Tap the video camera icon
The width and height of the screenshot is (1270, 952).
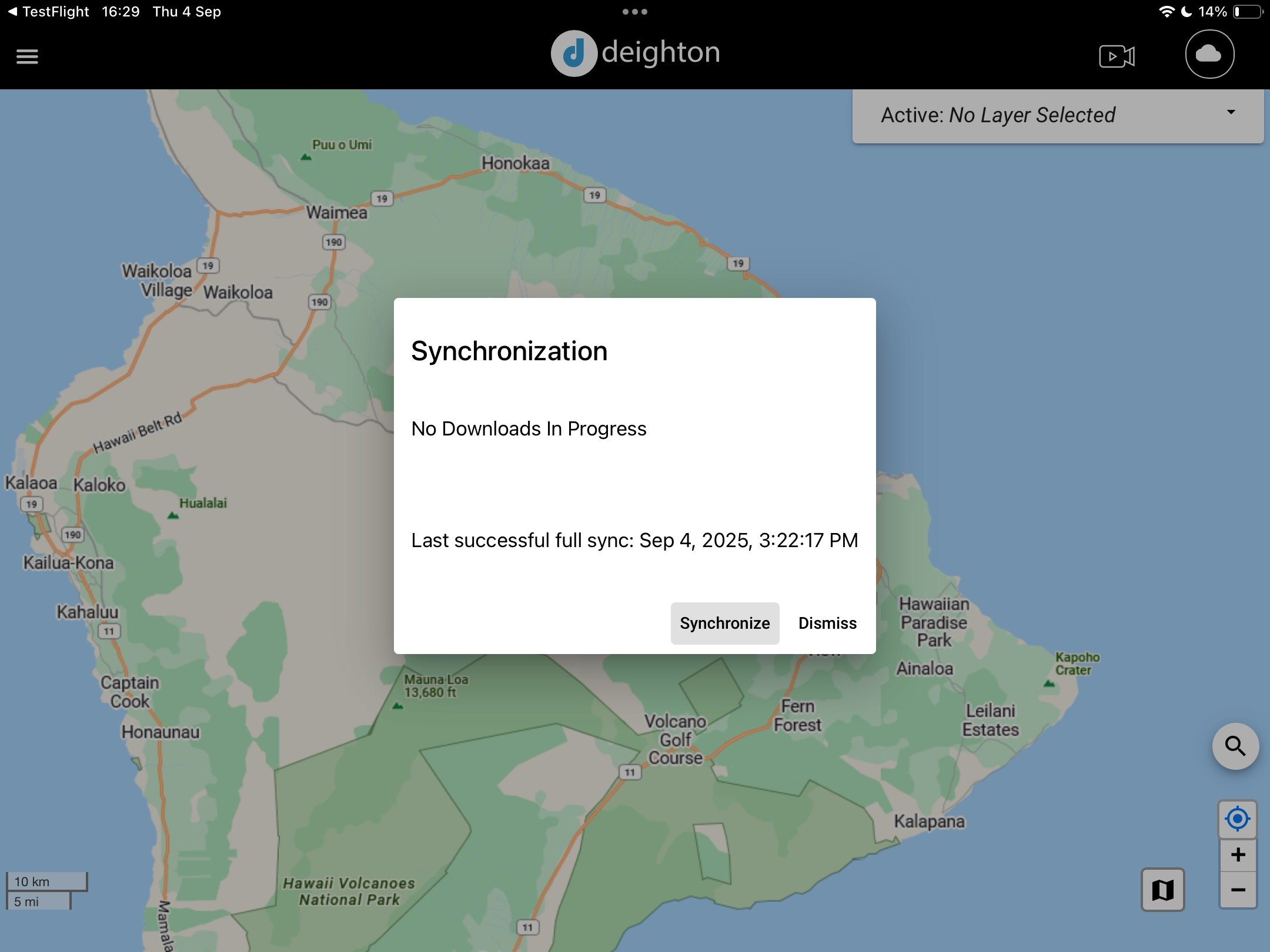pos(1117,56)
